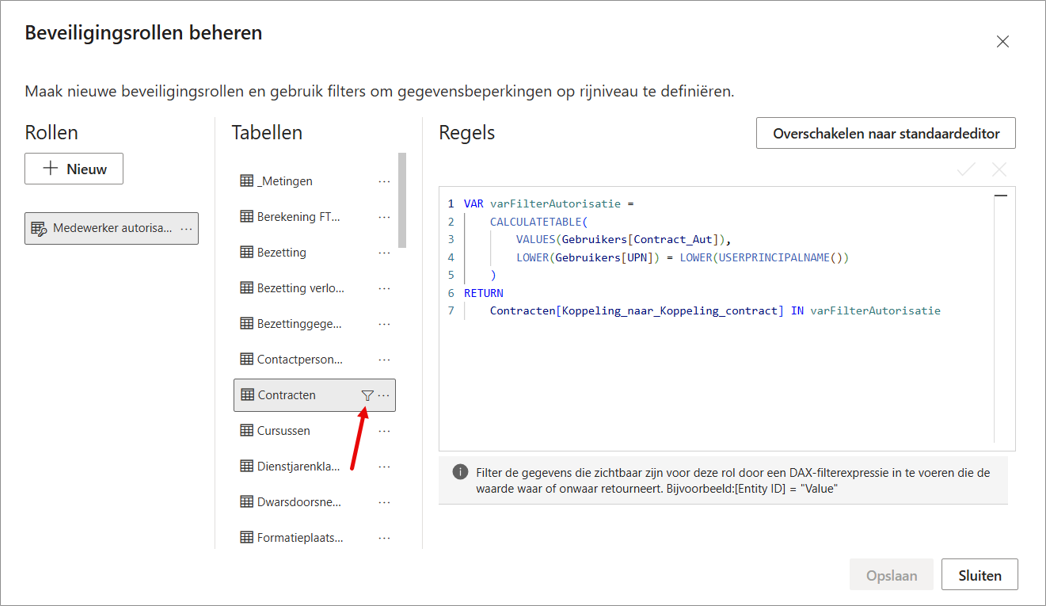Click the table icon next to Bezetting verlo...

tap(247, 288)
